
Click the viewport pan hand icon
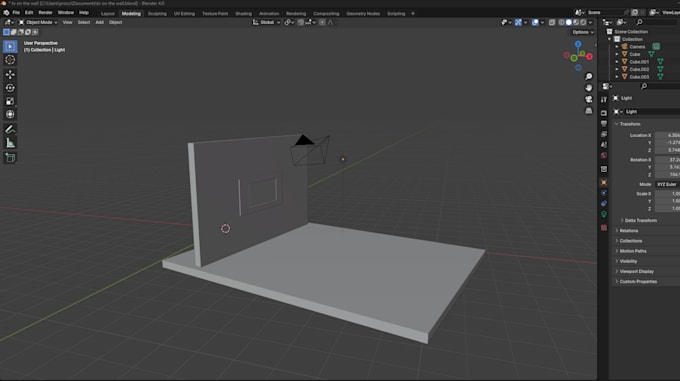[x=588, y=88]
